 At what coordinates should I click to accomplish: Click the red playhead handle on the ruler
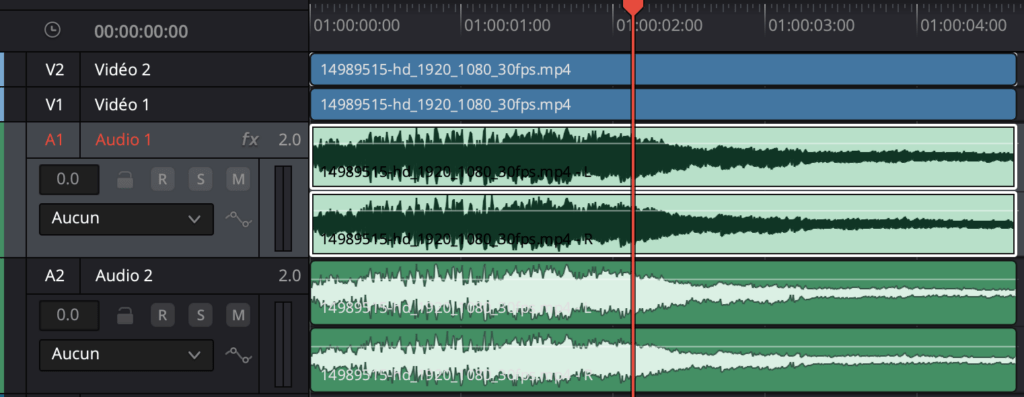pos(633,7)
